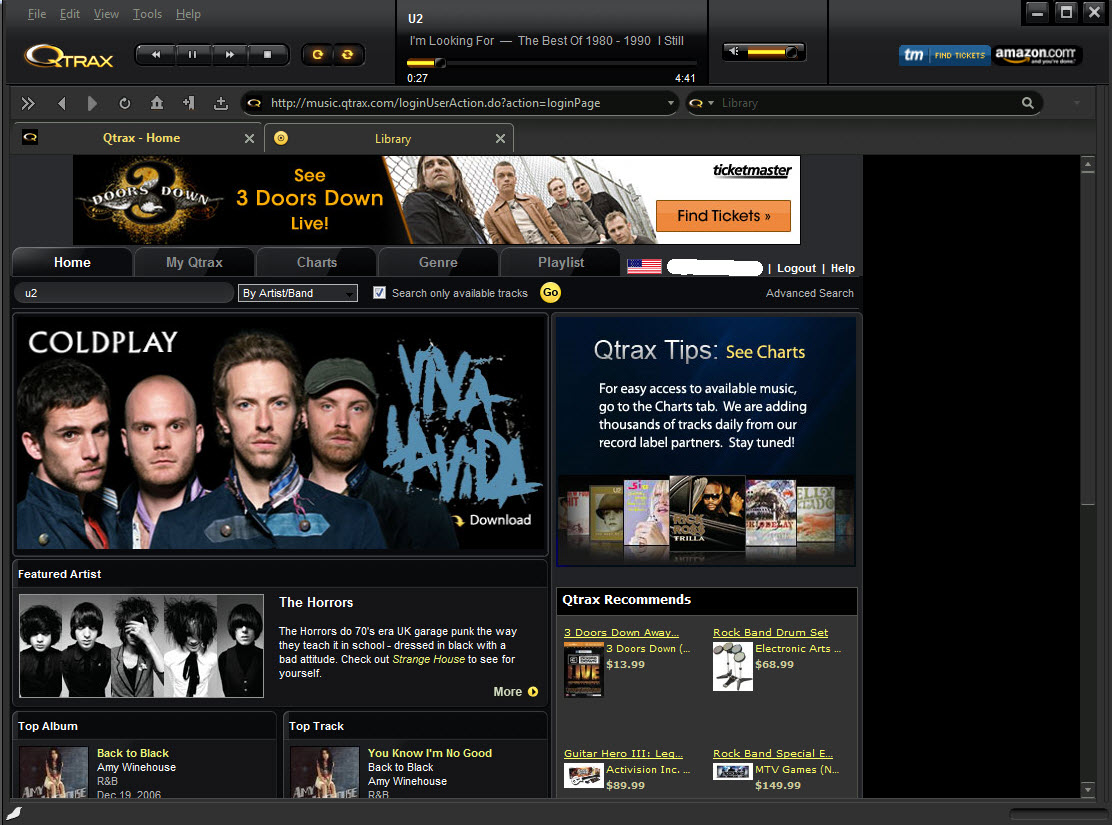Click the page scrollbar down arrow
1112x825 pixels.
pos(1088,789)
